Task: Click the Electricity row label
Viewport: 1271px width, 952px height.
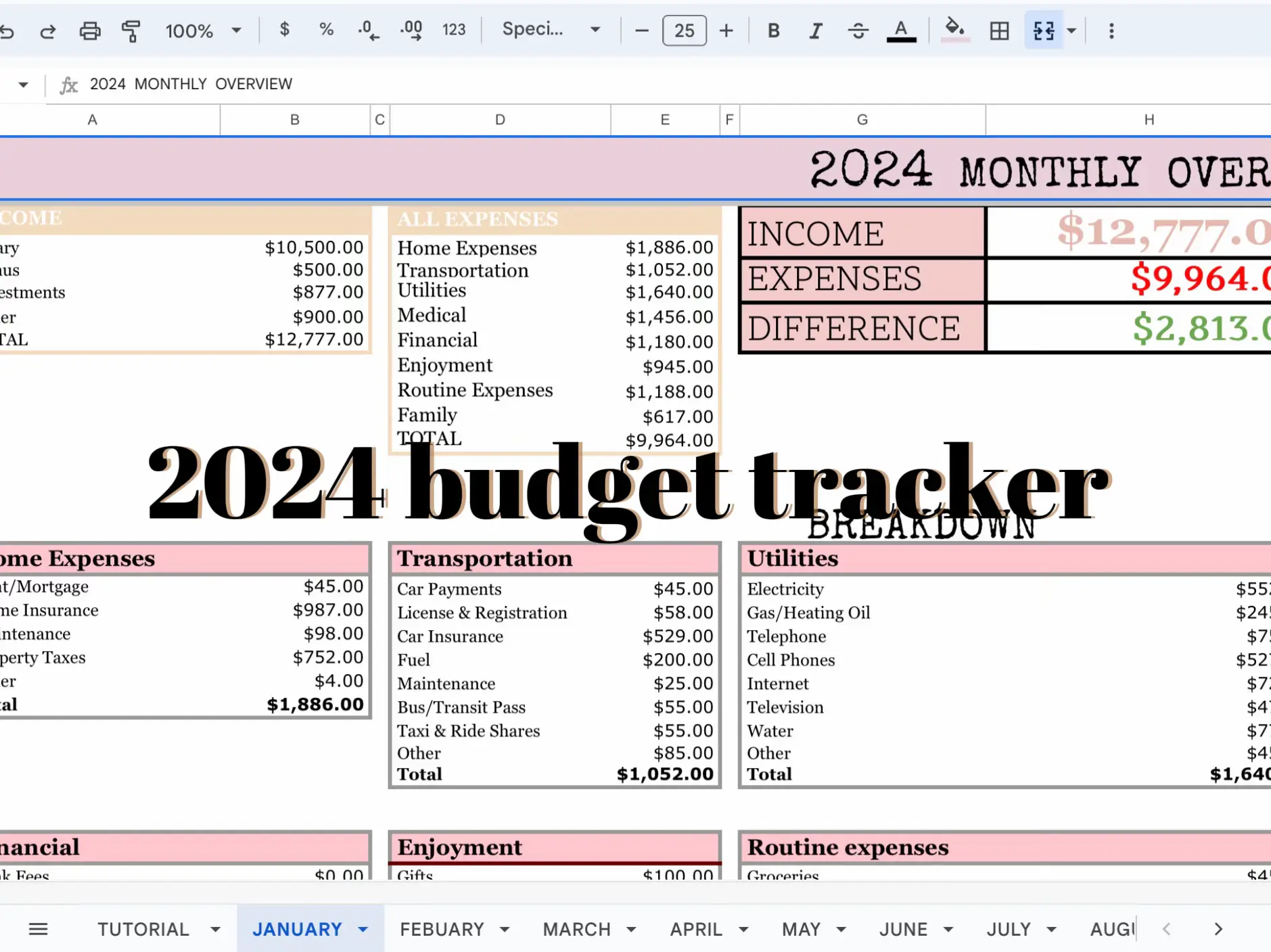Action: 785,589
